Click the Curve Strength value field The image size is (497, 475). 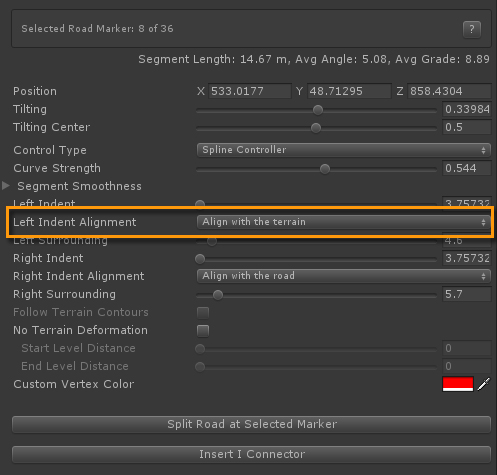coord(467,168)
